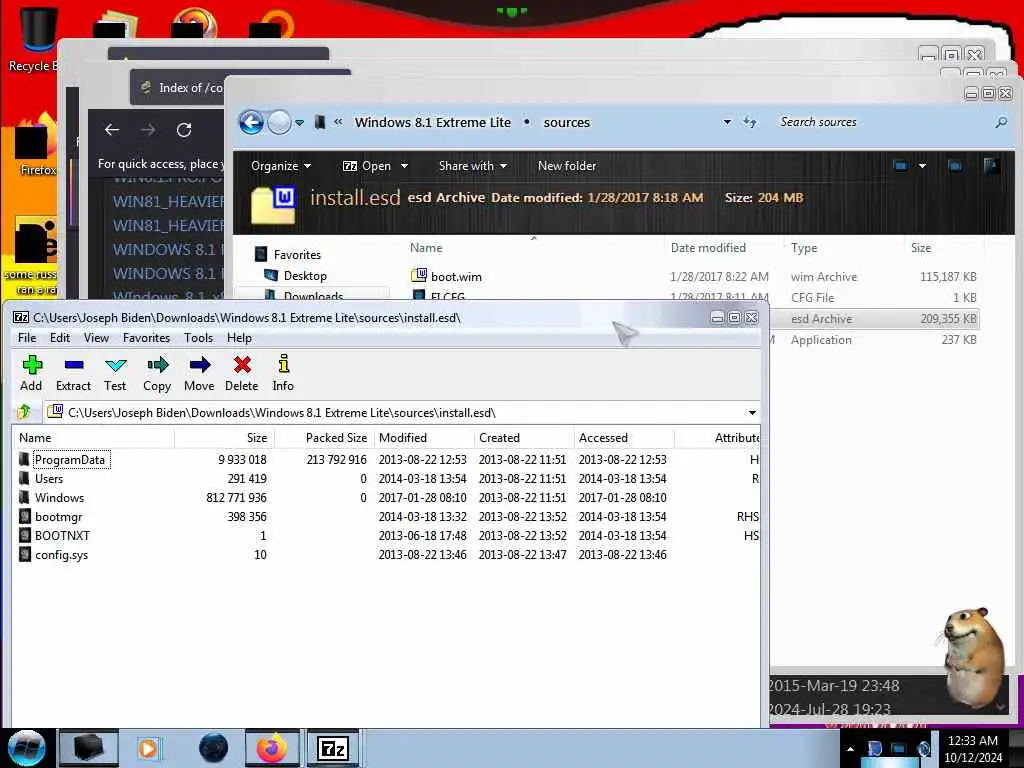The height and width of the screenshot is (768, 1024).
Task: Sort 7-Zip list by Size column
Action: pos(224,438)
